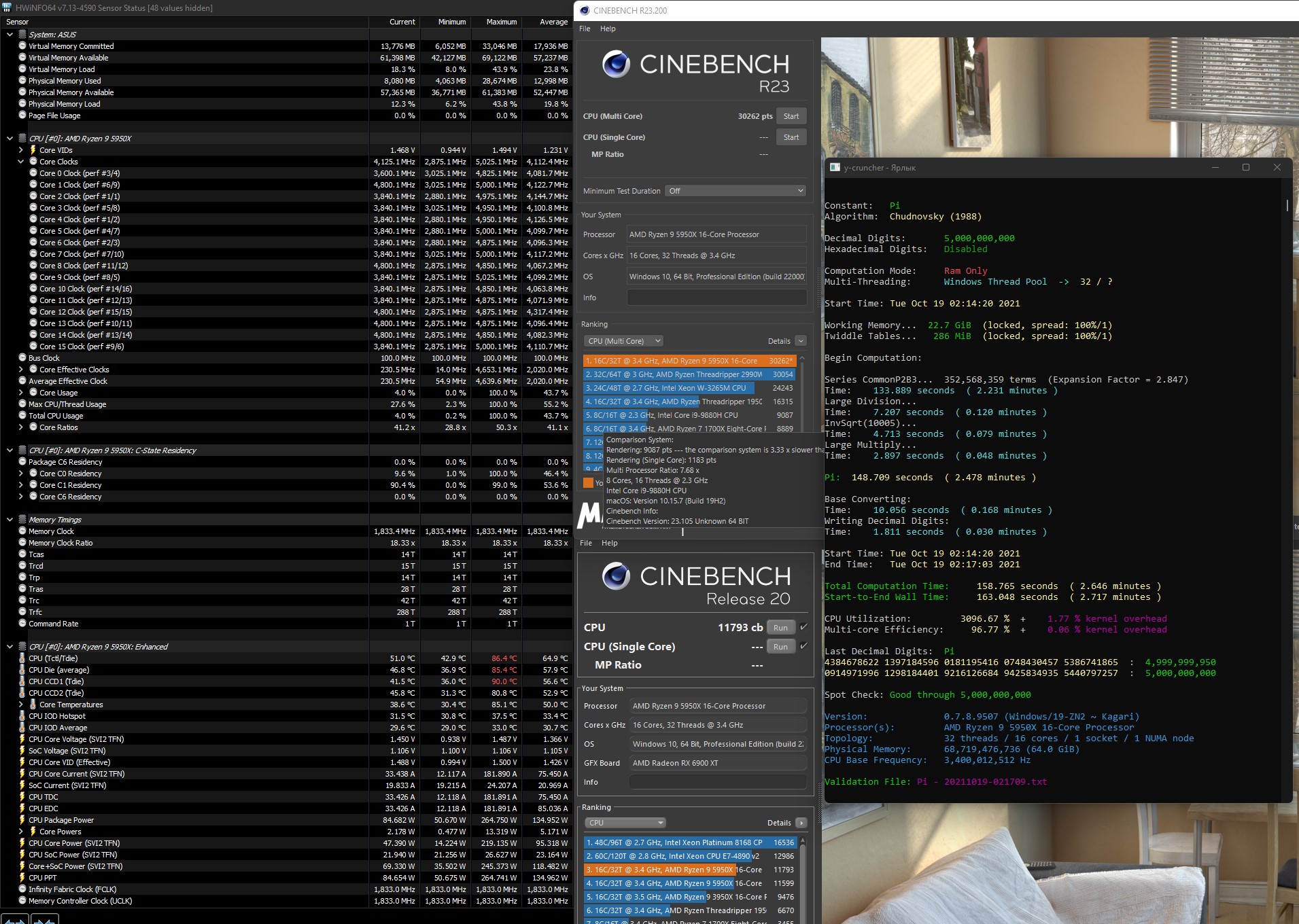1299x924 pixels.
Task: Expand the Core Effective Clocks row
Action: pos(20,370)
